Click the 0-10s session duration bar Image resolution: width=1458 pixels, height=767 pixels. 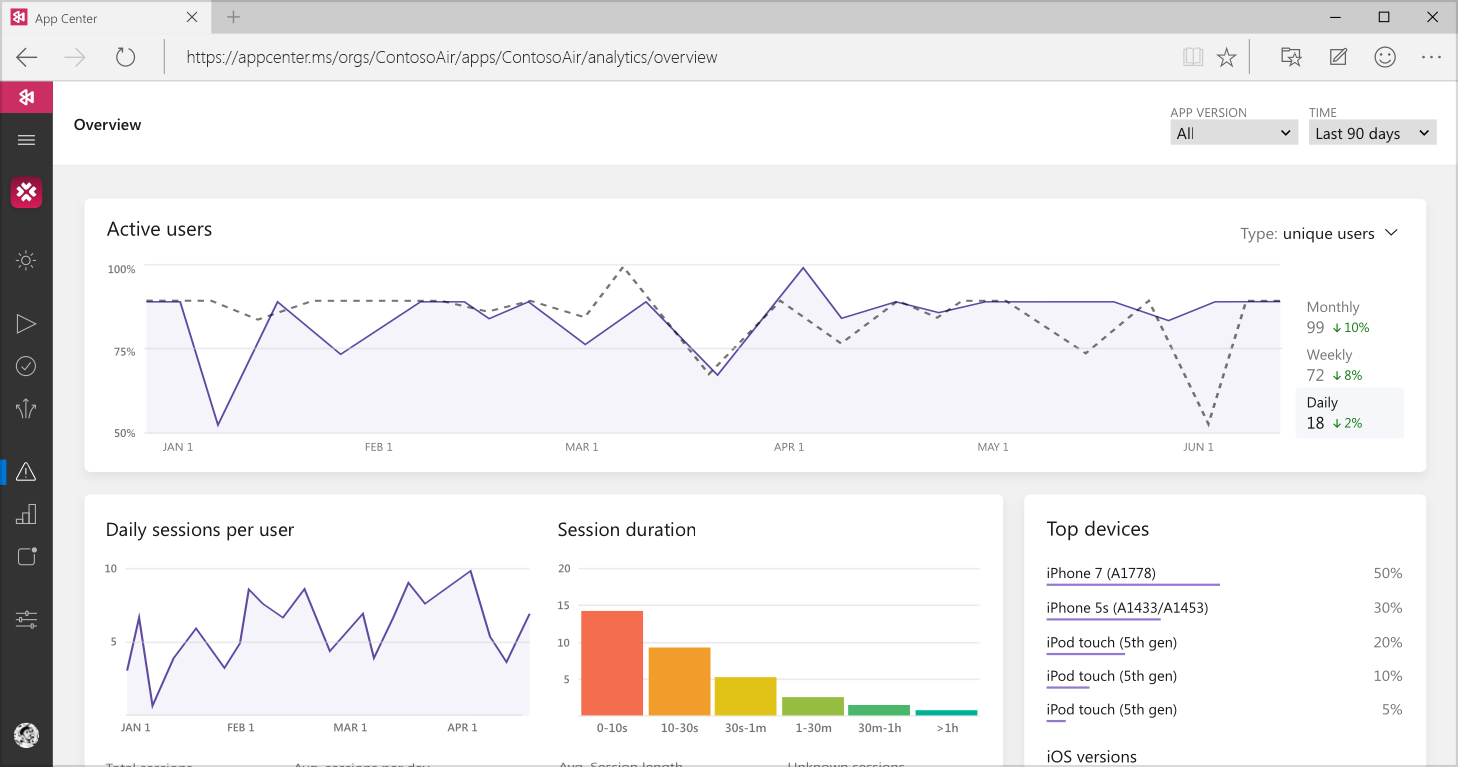[x=612, y=663]
